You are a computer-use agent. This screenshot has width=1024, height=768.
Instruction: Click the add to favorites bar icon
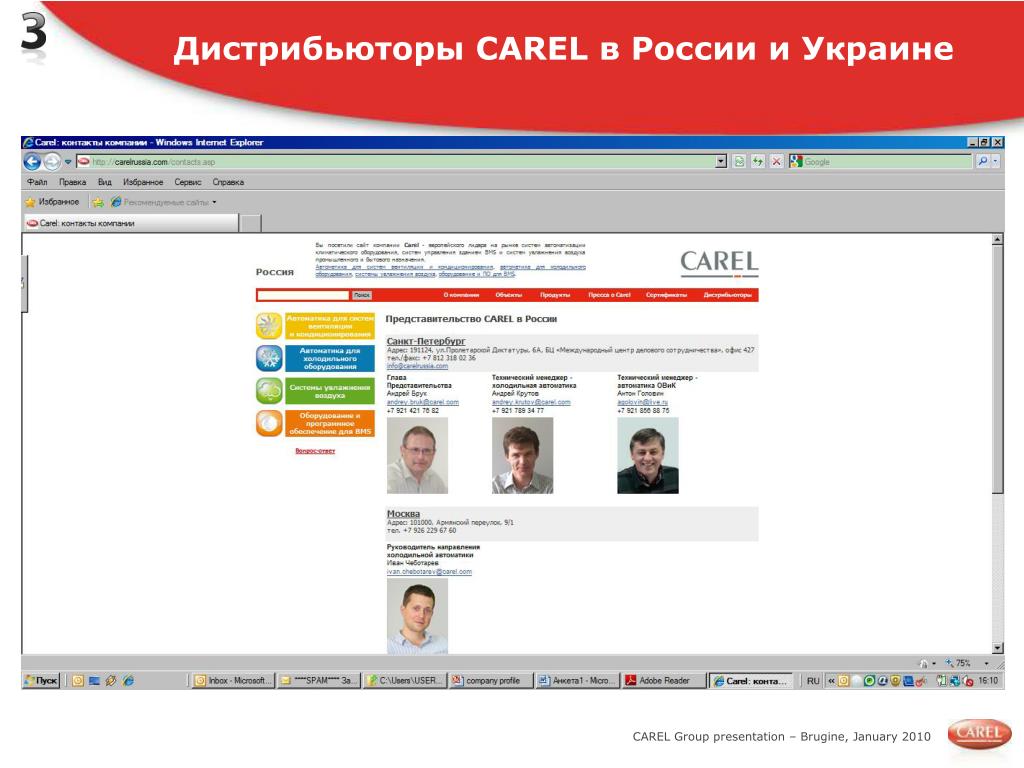coord(97,202)
